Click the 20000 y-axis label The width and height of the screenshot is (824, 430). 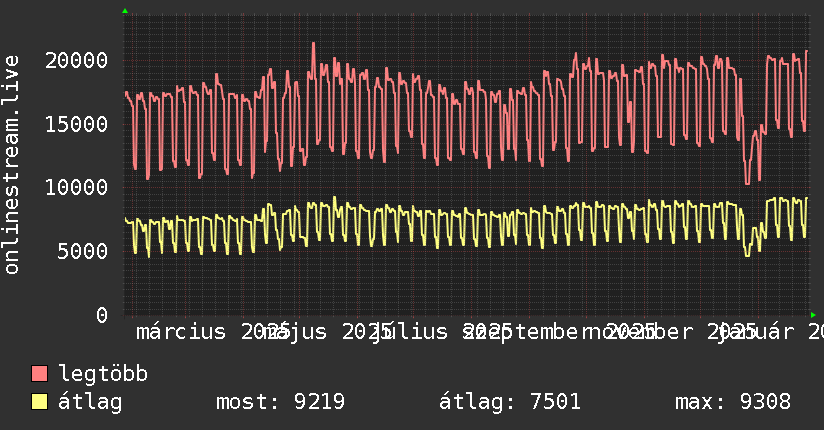76,60
